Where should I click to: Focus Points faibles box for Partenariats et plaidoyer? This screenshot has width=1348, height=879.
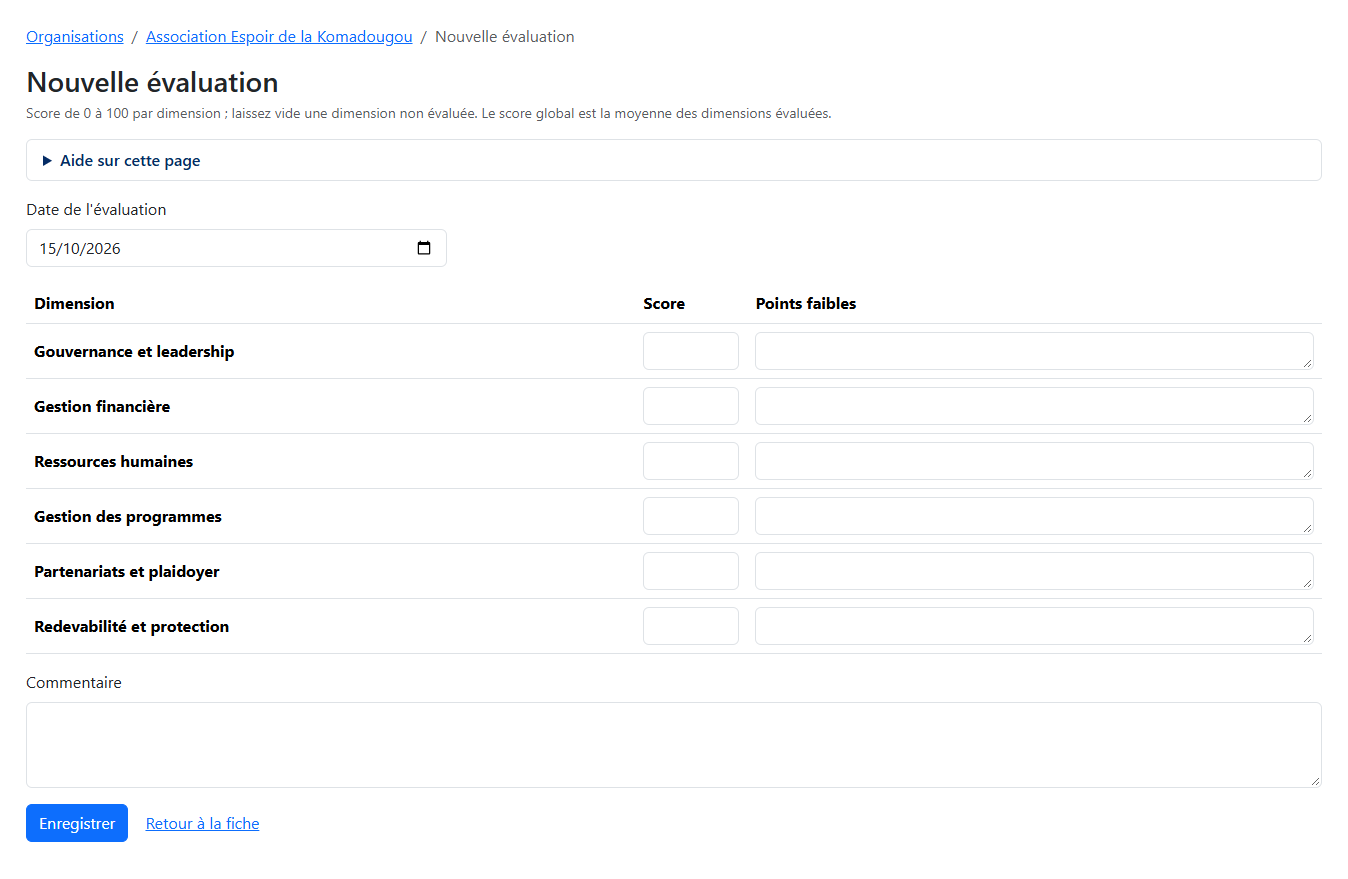[1034, 571]
